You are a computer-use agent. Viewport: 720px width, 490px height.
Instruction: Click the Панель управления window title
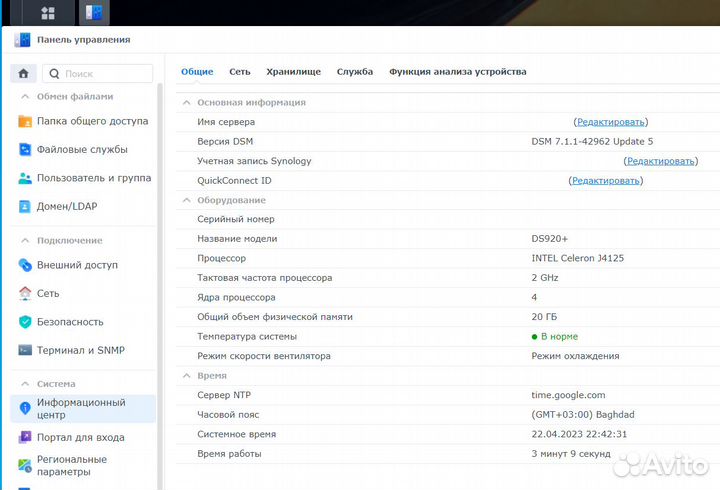tap(84, 40)
